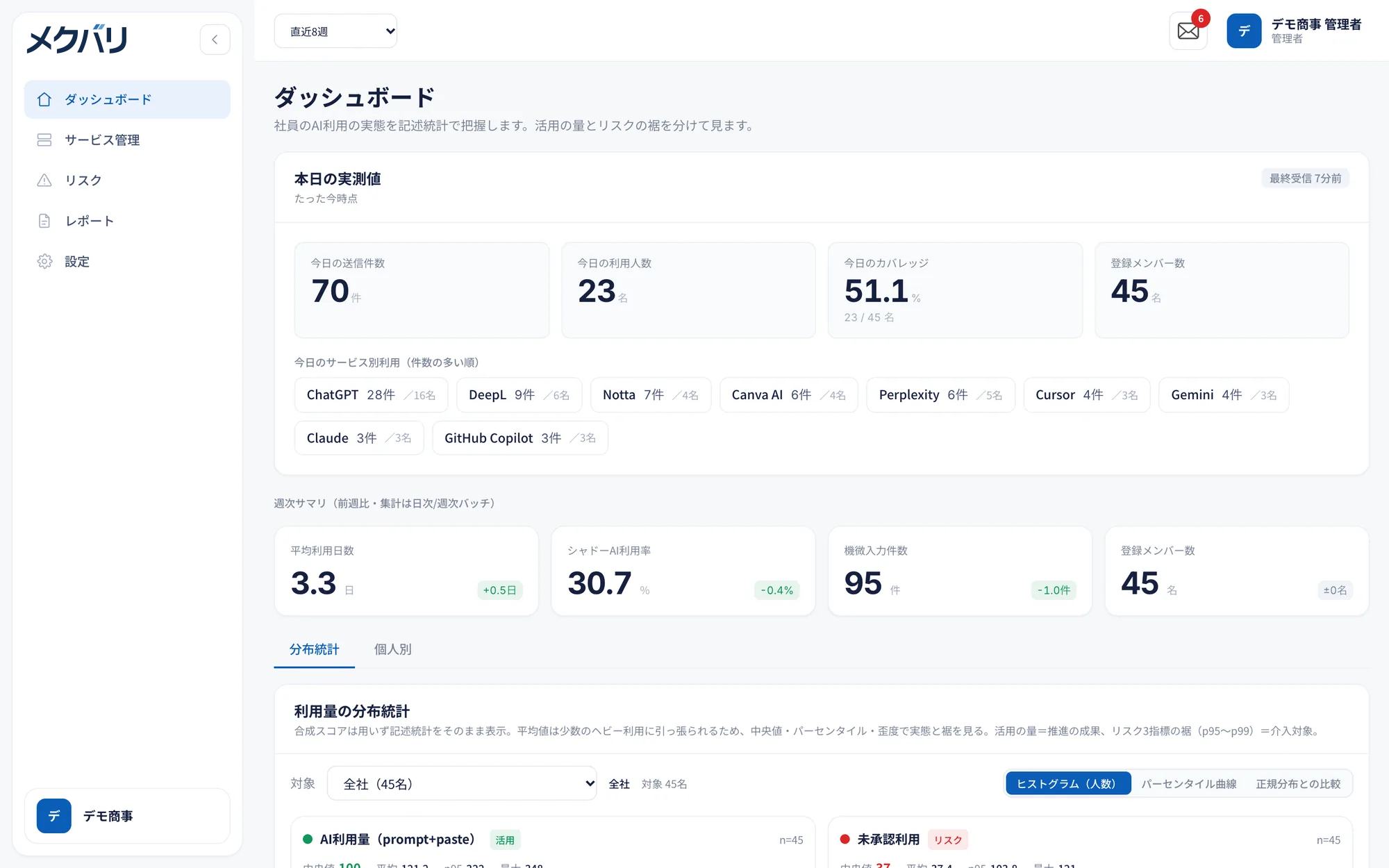This screenshot has width=1389, height=868.
Task: Switch to the 分布統計 tab
Action: click(x=314, y=649)
